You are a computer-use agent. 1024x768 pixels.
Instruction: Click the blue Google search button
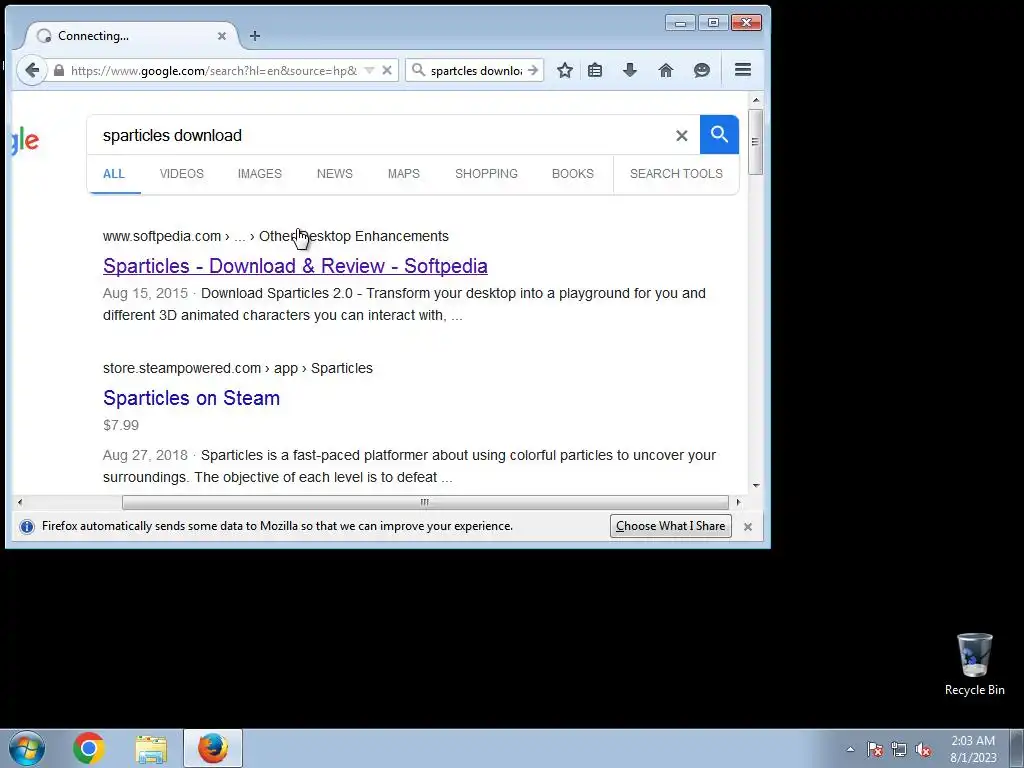coord(719,135)
